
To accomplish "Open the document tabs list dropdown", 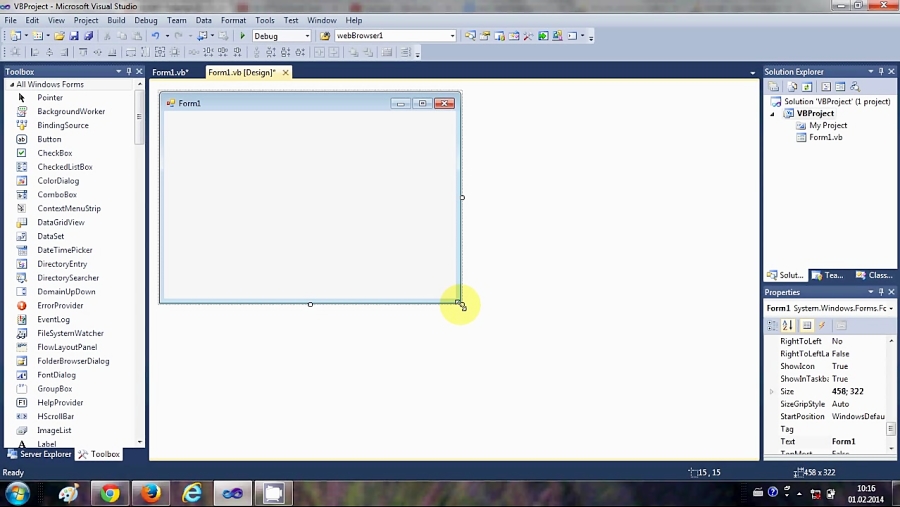I will (x=752, y=73).
